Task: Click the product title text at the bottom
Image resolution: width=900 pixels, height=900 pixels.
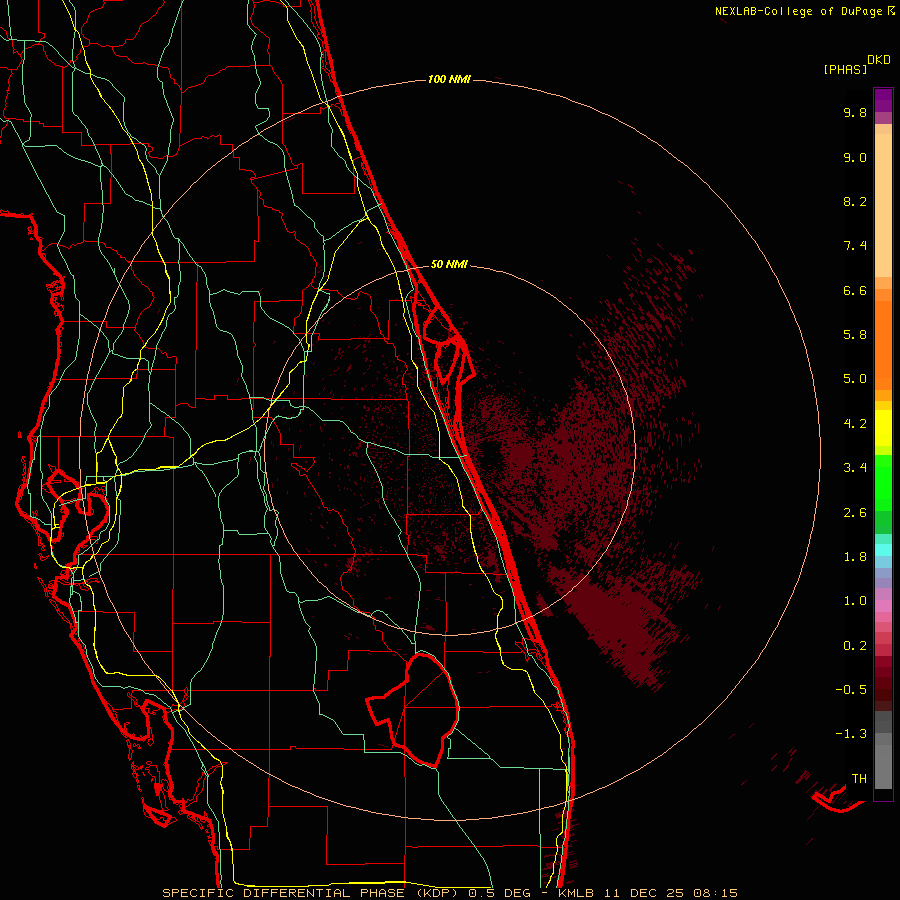Action: point(450,893)
